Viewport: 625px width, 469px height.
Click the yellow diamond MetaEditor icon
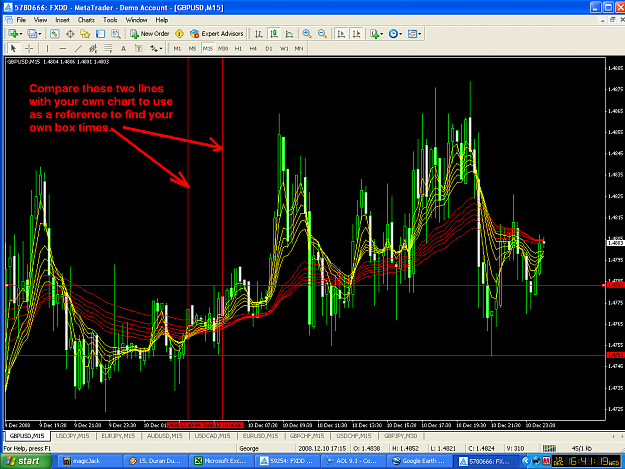point(179,34)
